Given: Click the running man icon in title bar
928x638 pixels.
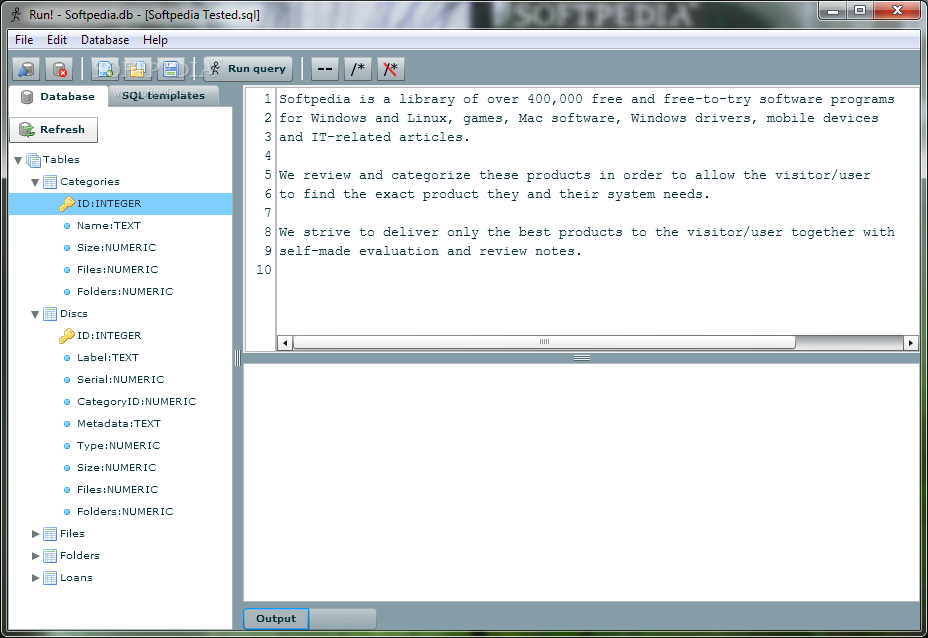Looking at the screenshot, I should (17, 14).
